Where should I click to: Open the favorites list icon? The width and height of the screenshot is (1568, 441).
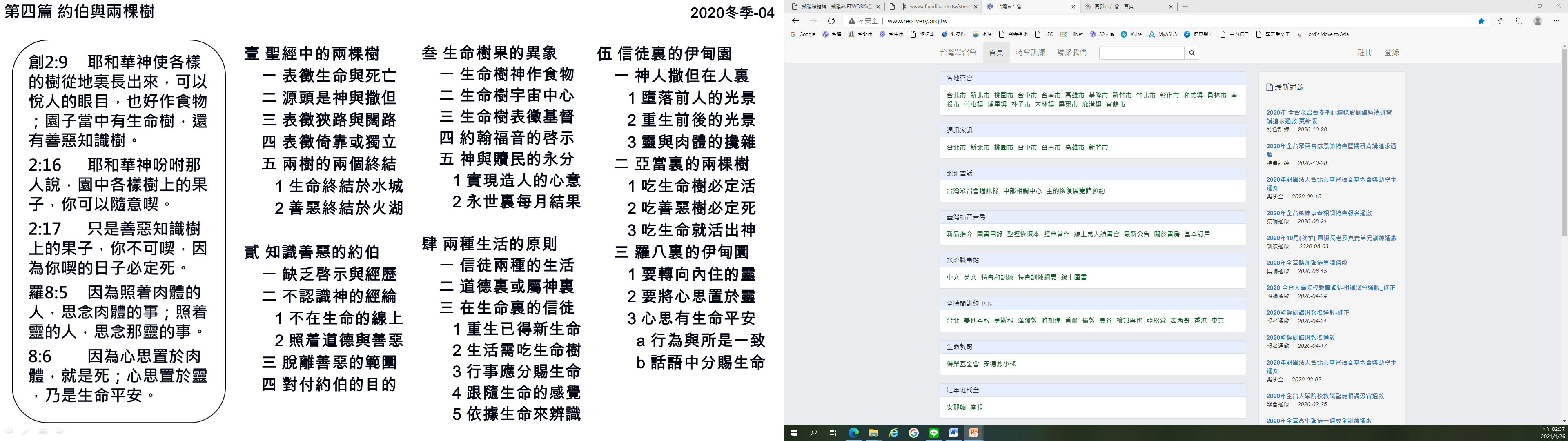coord(1501,21)
